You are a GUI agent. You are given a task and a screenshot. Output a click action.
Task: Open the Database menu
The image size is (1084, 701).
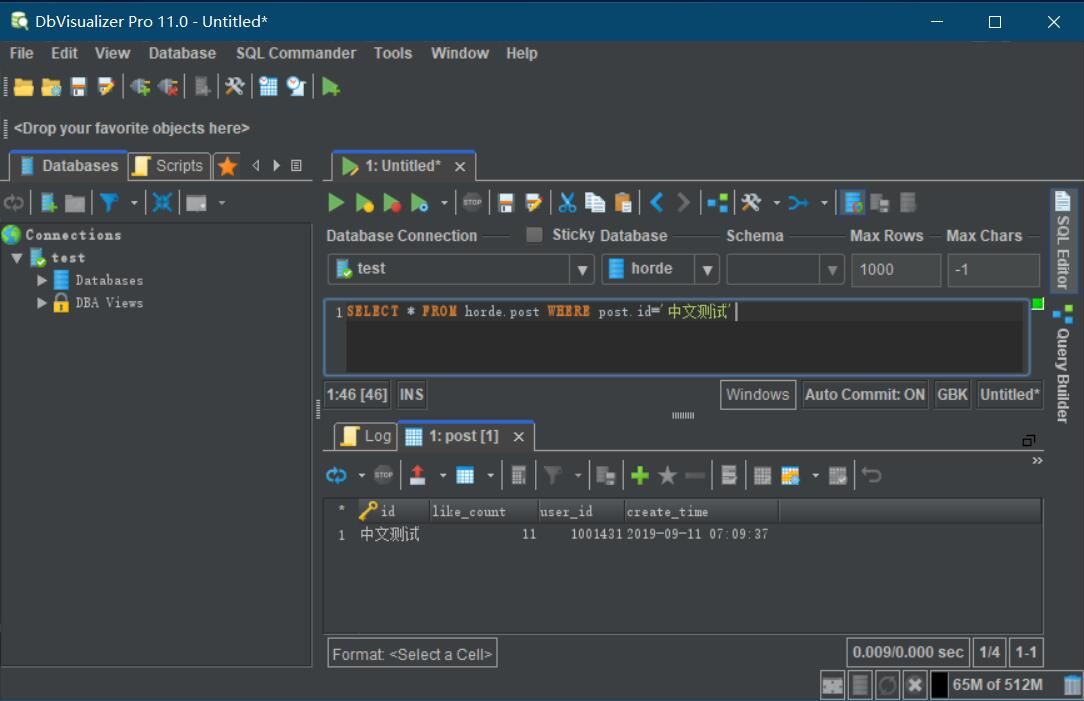pos(182,53)
